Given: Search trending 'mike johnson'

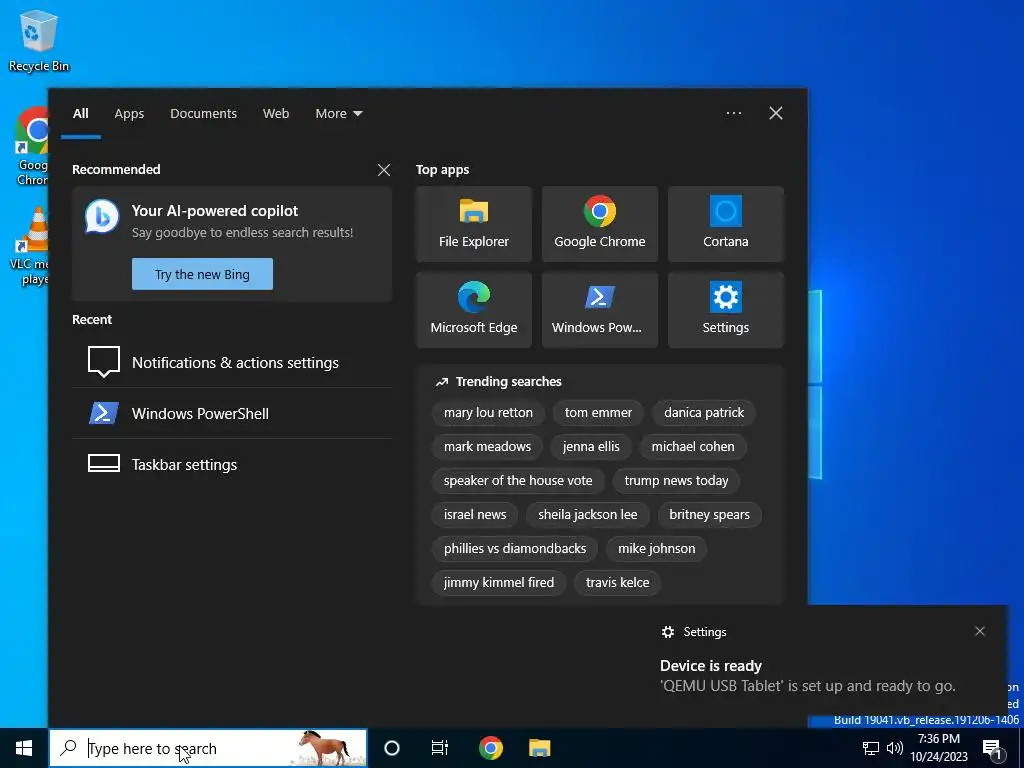Looking at the screenshot, I should coord(656,549).
